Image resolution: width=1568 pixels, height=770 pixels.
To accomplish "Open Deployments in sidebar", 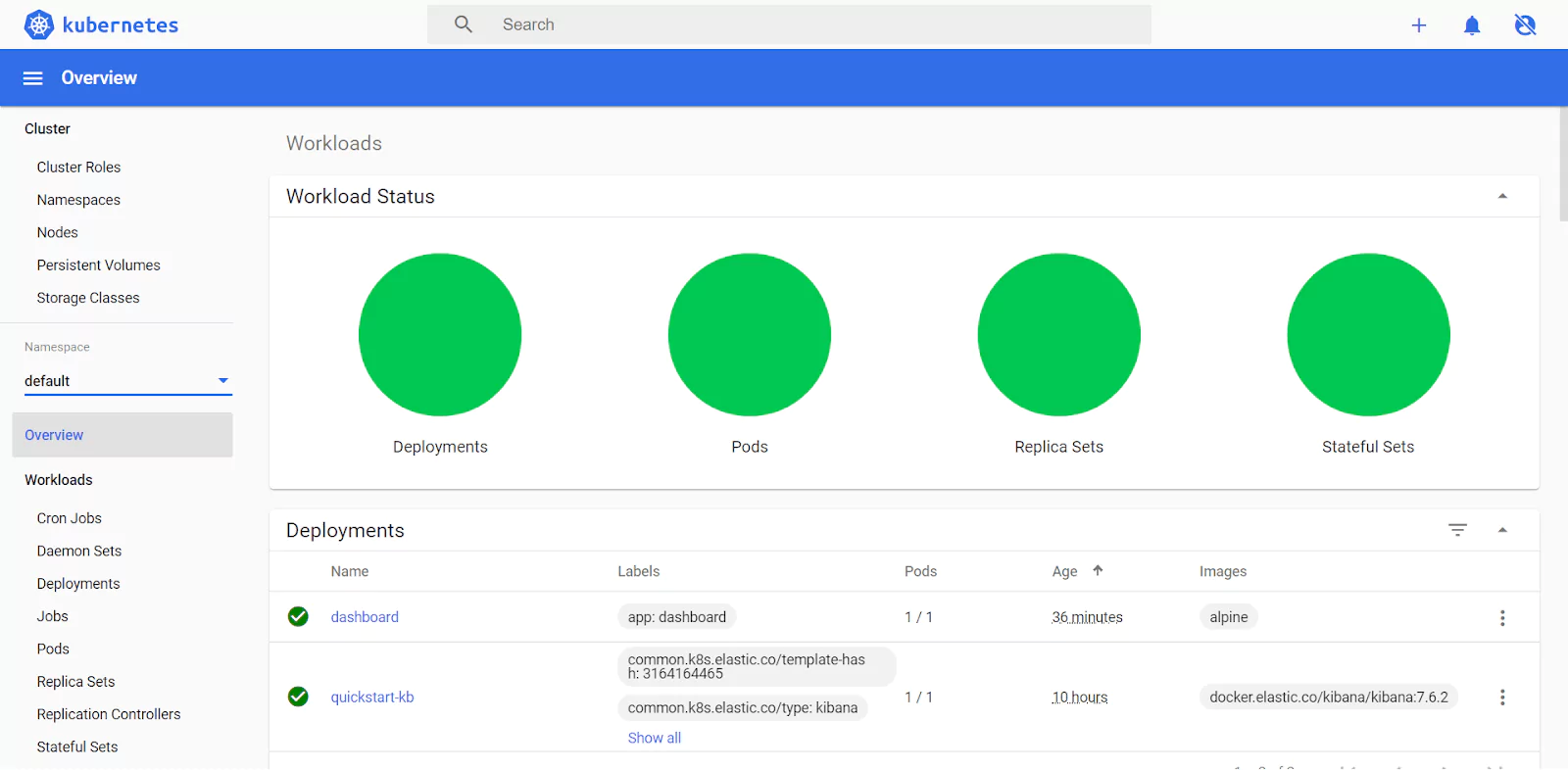I will coord(78,584).
